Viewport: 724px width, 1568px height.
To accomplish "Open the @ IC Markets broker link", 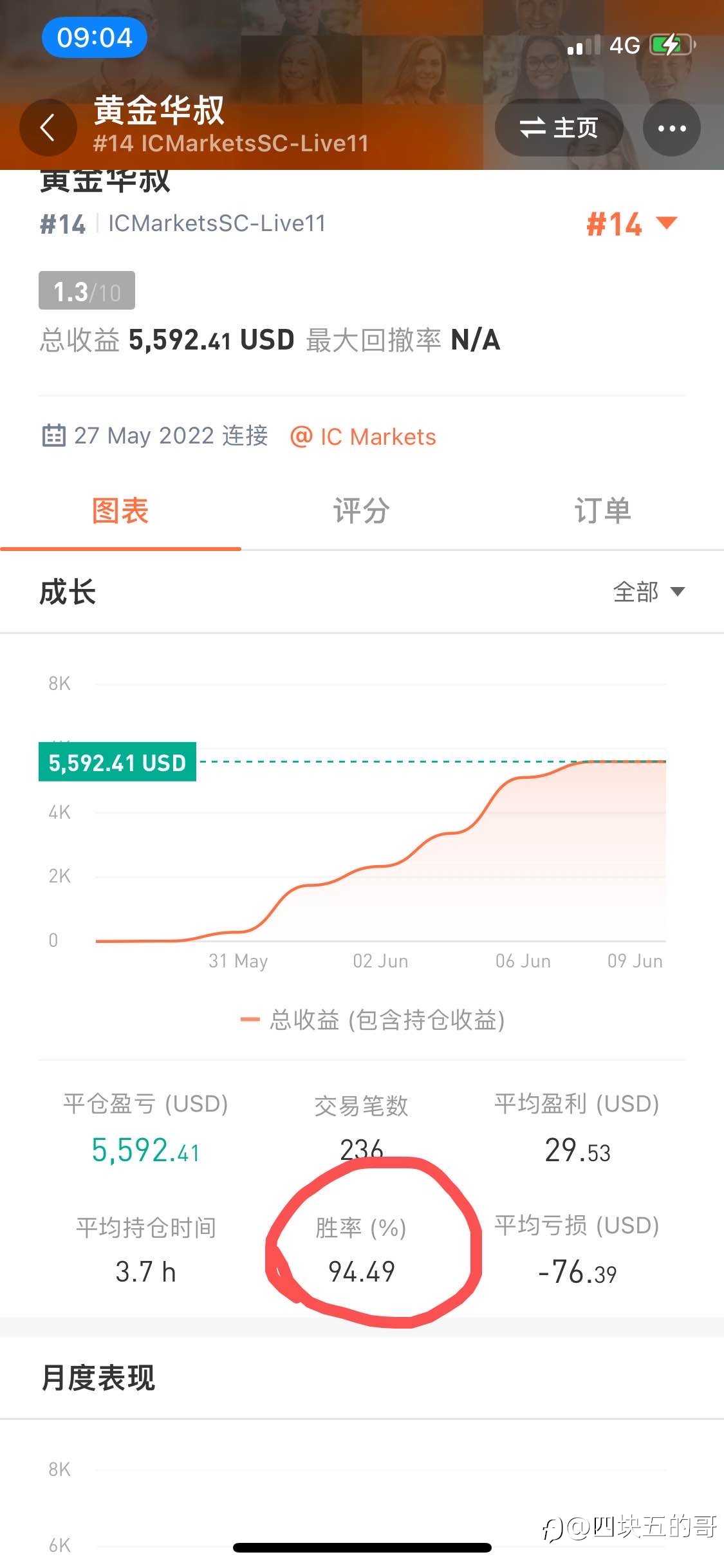I will [x=363, y=437].
